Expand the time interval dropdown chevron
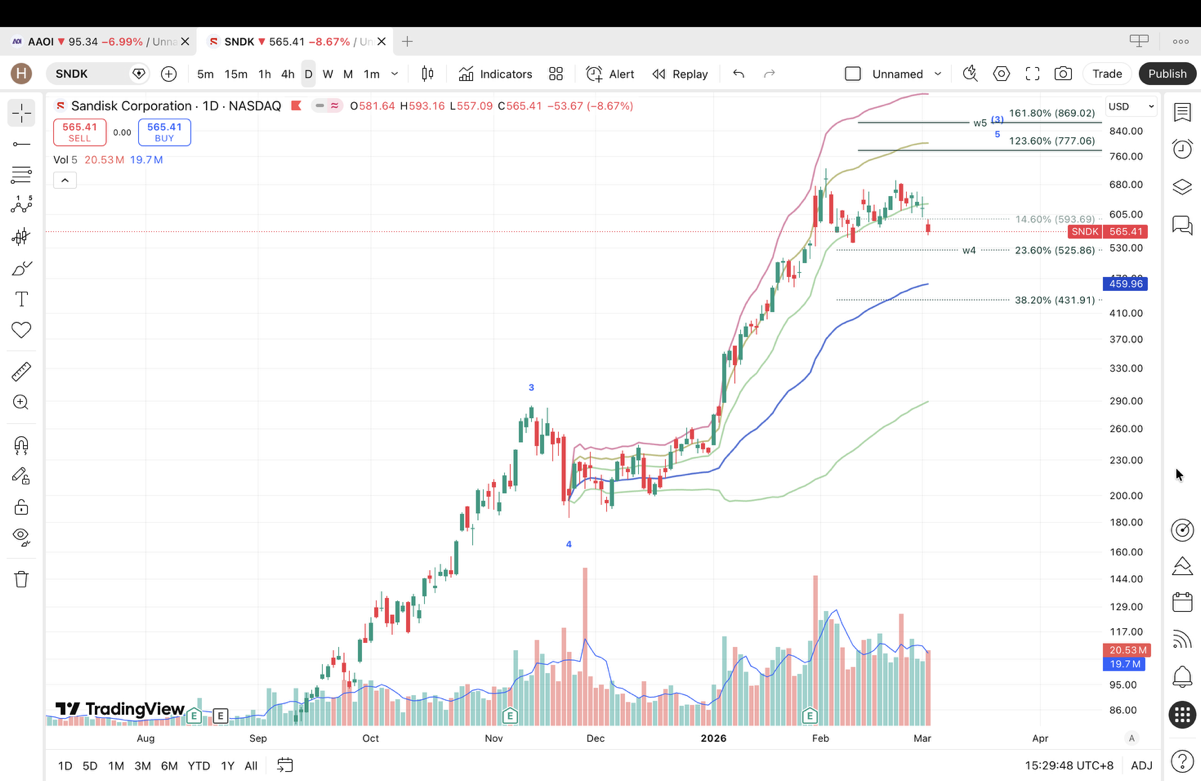Screen dimensions: 1201x781 [x=395, y=74]
